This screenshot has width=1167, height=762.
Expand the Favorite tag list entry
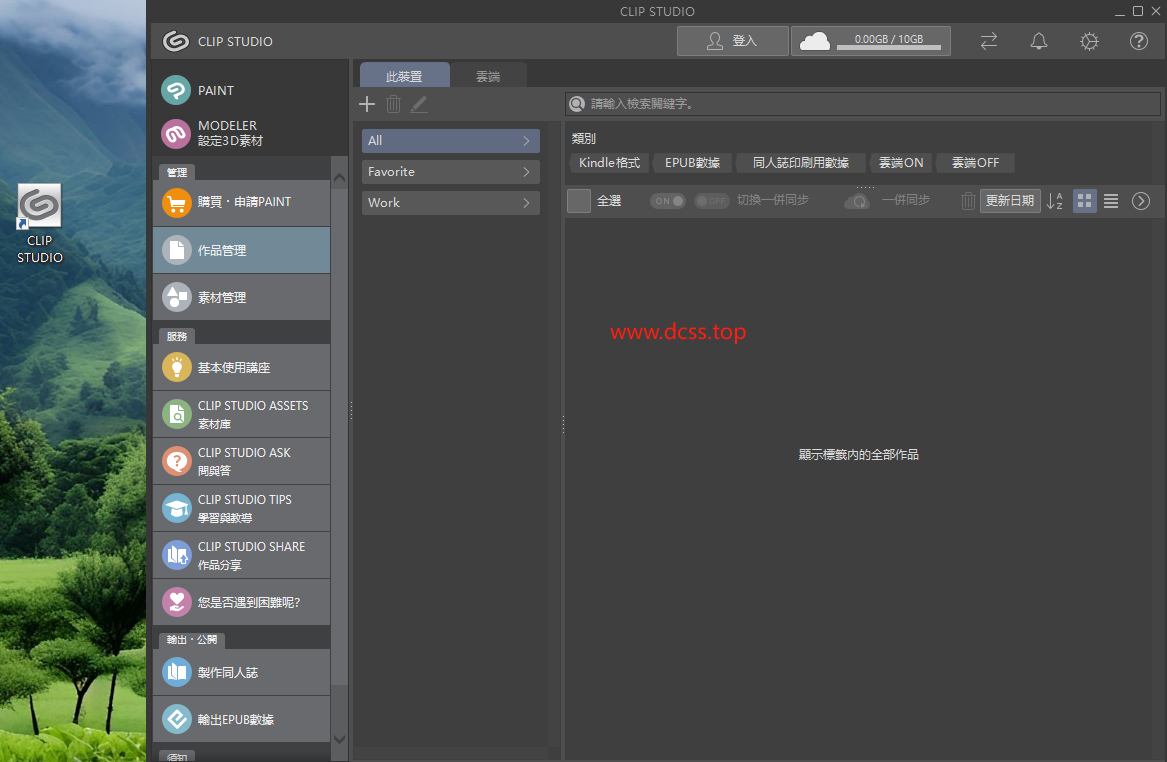(x=450, y=172)
